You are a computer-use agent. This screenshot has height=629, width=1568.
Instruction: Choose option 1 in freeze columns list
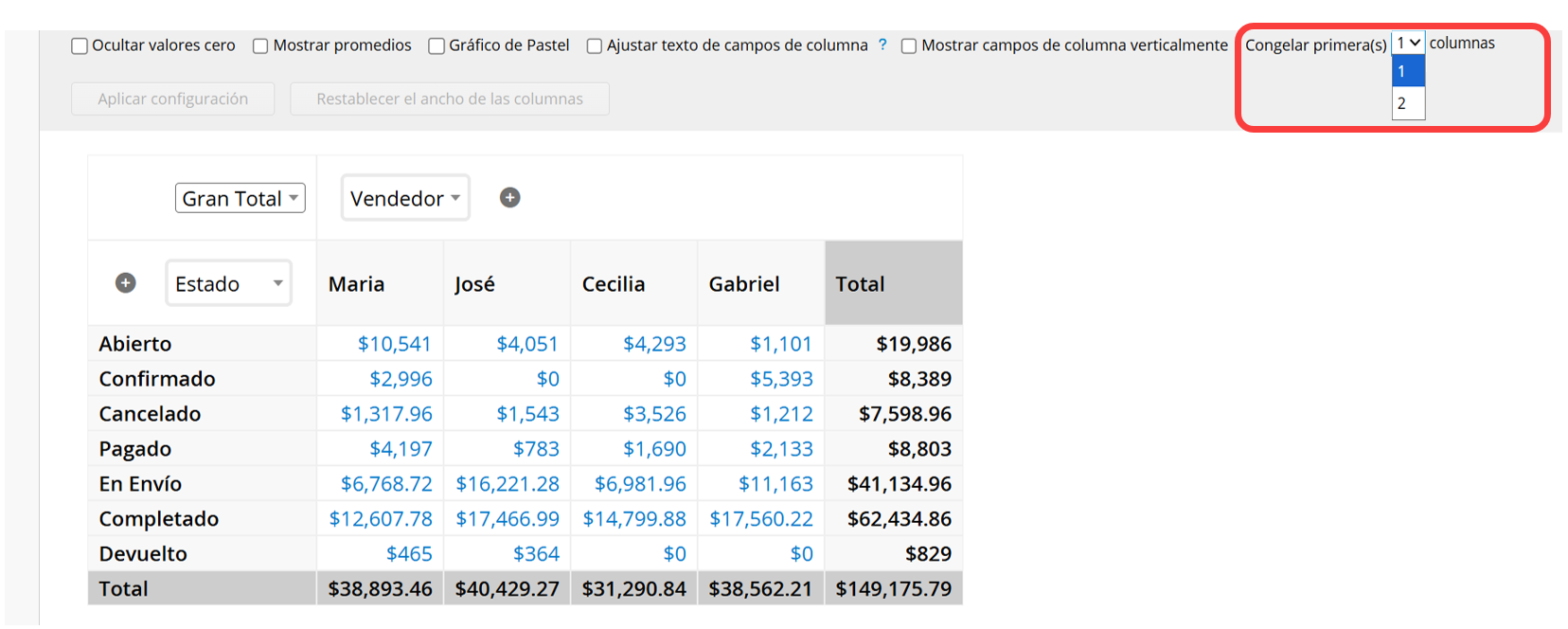1408,71
